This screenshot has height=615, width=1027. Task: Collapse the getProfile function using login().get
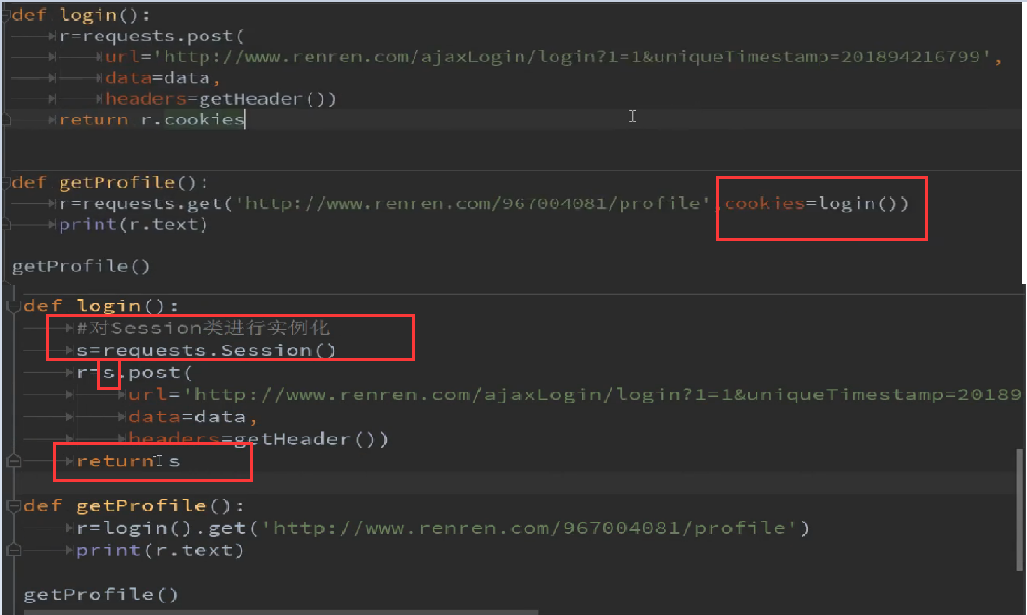[12, 506]
